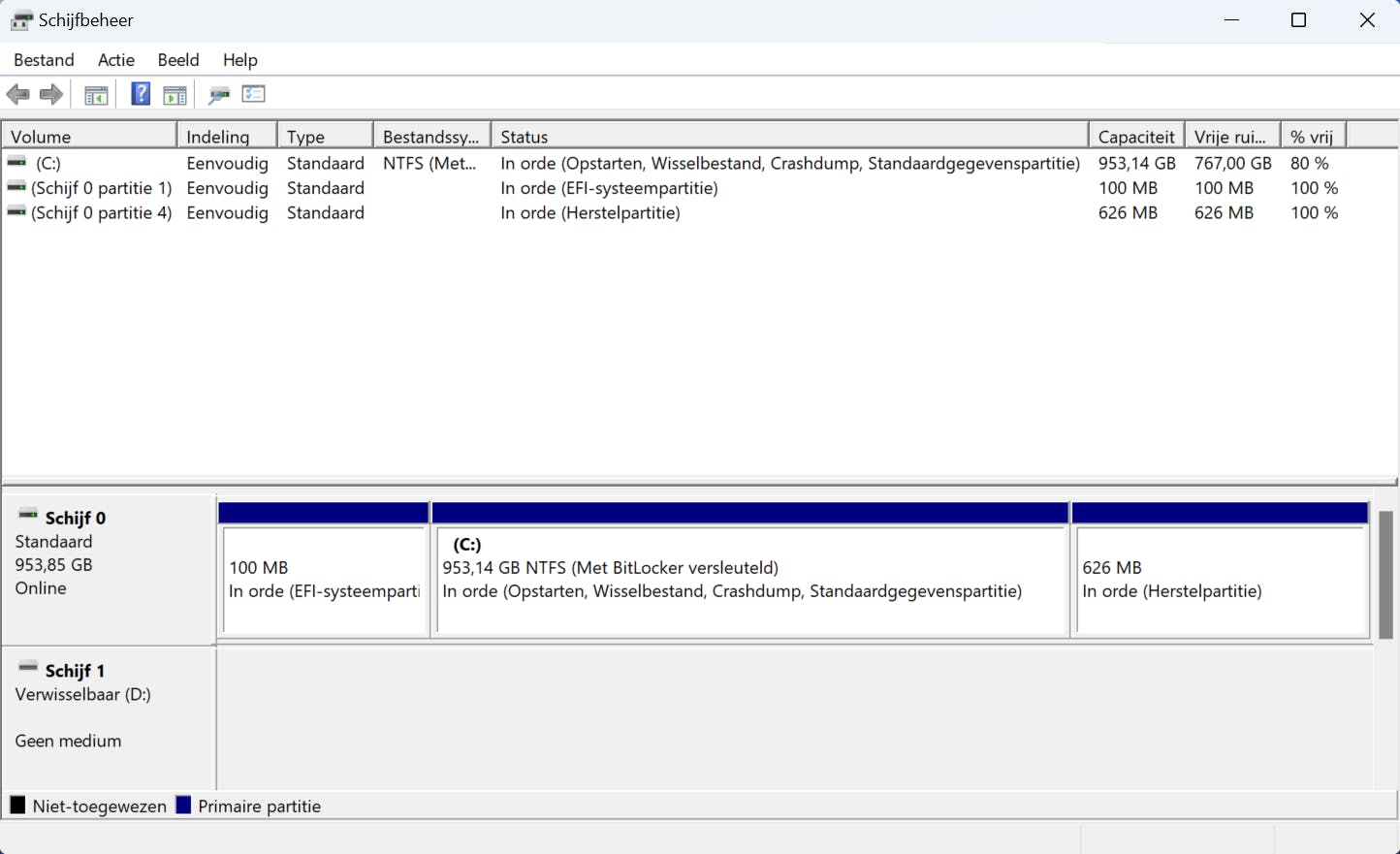
Task: Sort by the Status column header
Action: tap(790, 137)
